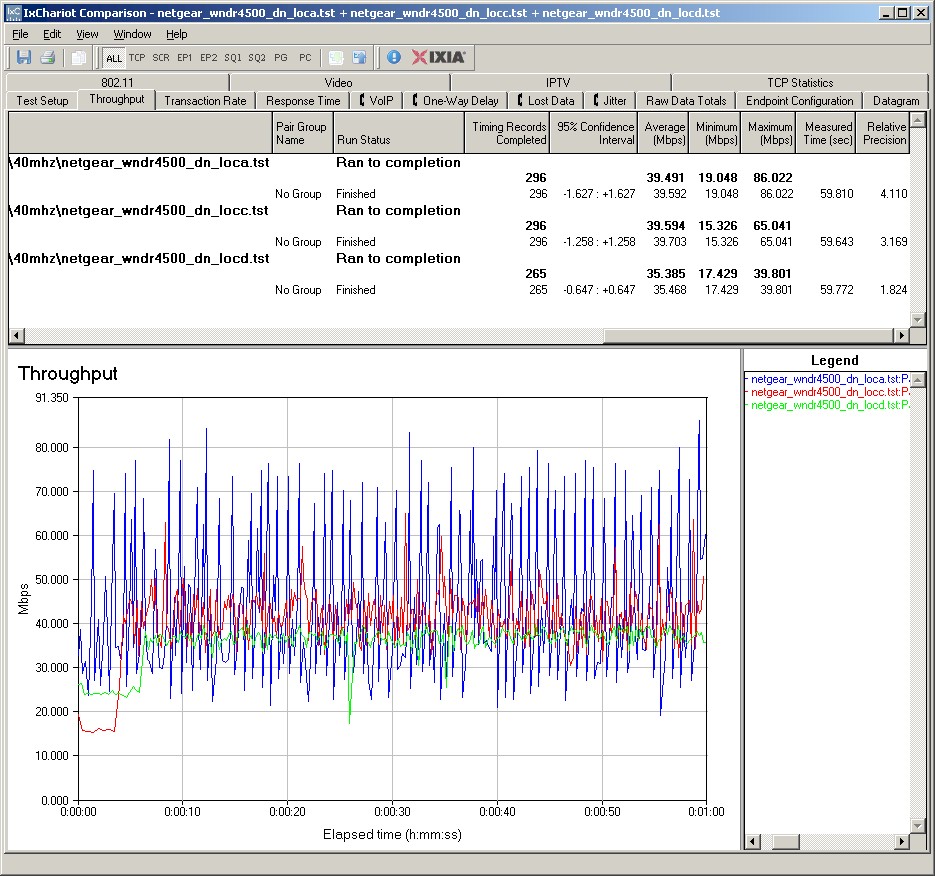The image size is (935, 876).
Task: Click table vertical scrollbar up arrow
Action: [918, 119]
